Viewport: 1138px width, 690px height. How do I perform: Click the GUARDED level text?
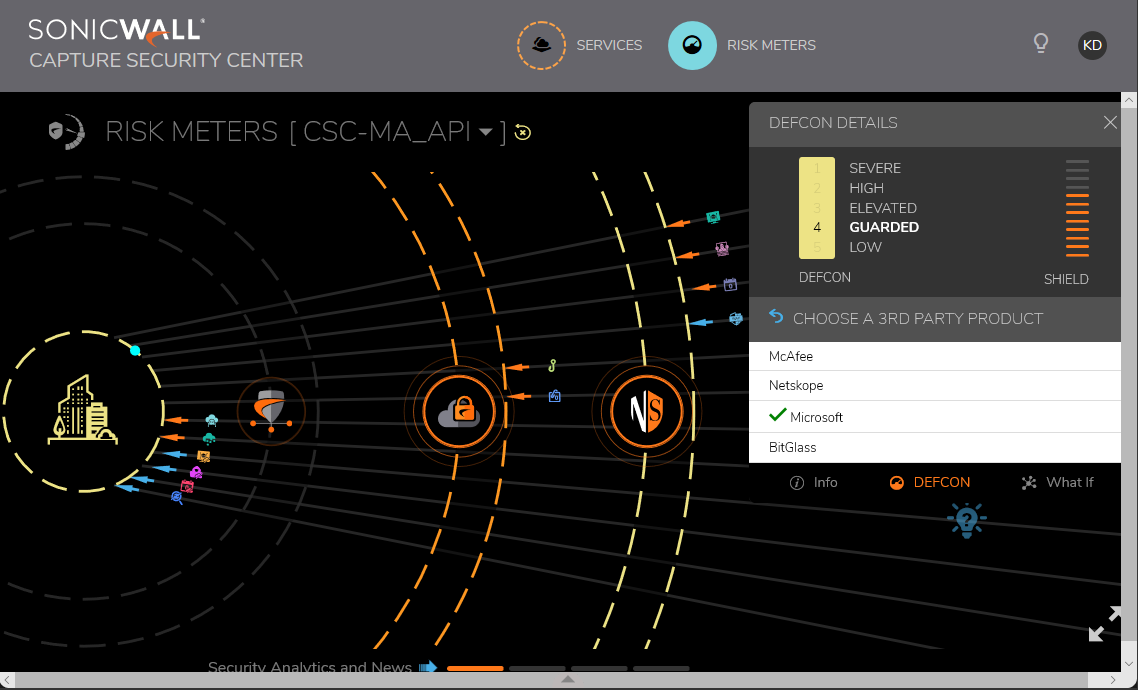click(x=884, y=227)
